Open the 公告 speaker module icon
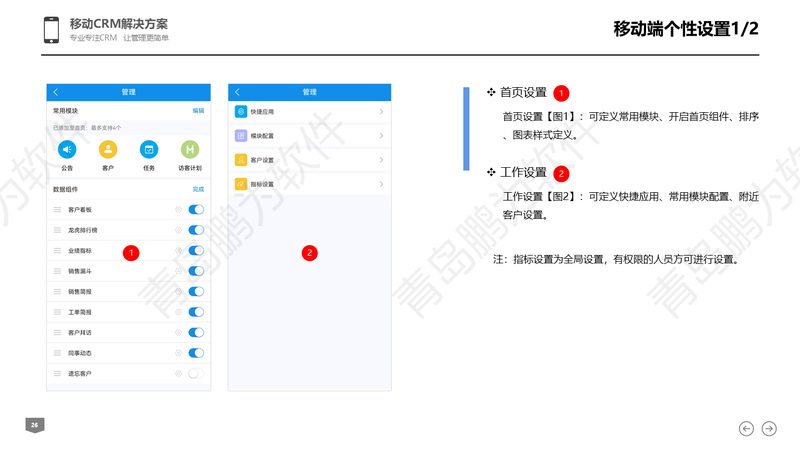 (67, 149)
